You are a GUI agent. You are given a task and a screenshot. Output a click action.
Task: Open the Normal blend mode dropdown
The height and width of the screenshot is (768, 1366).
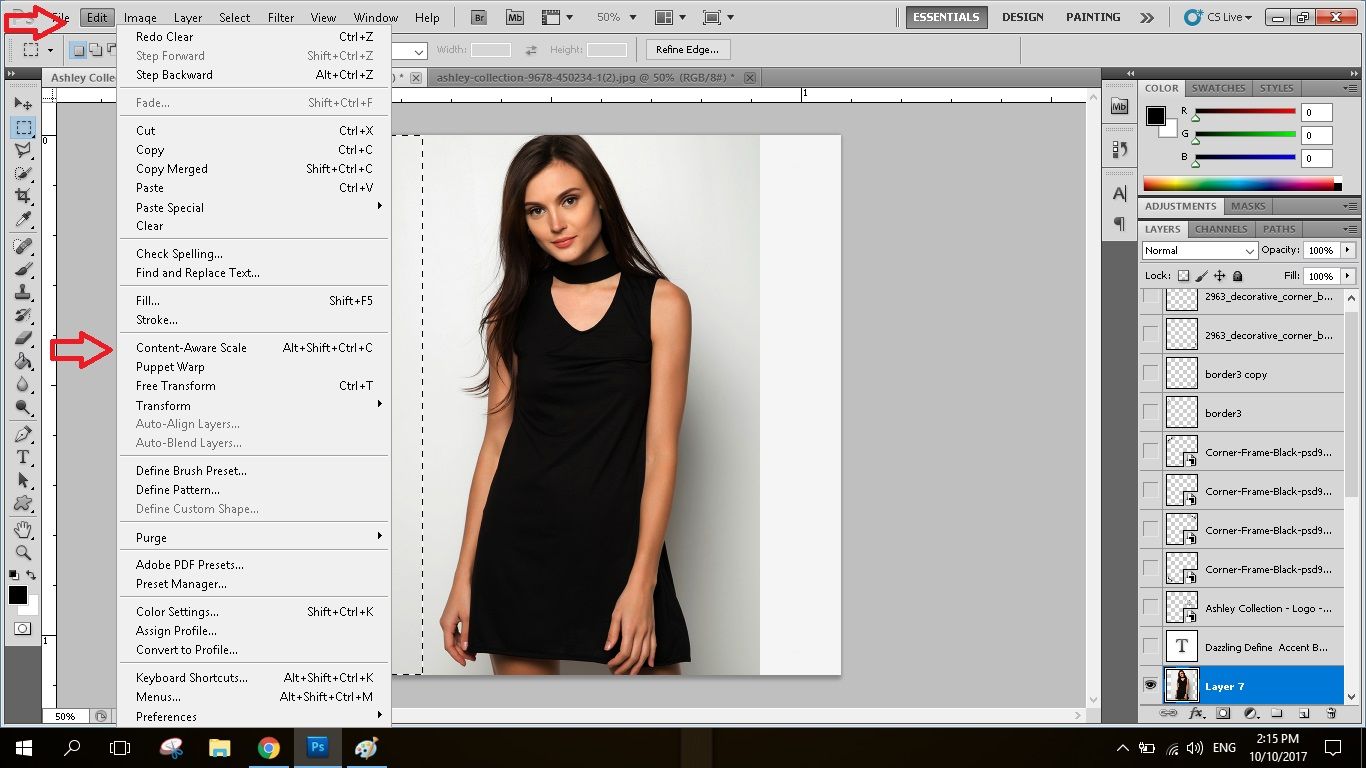coord(1199,250)
